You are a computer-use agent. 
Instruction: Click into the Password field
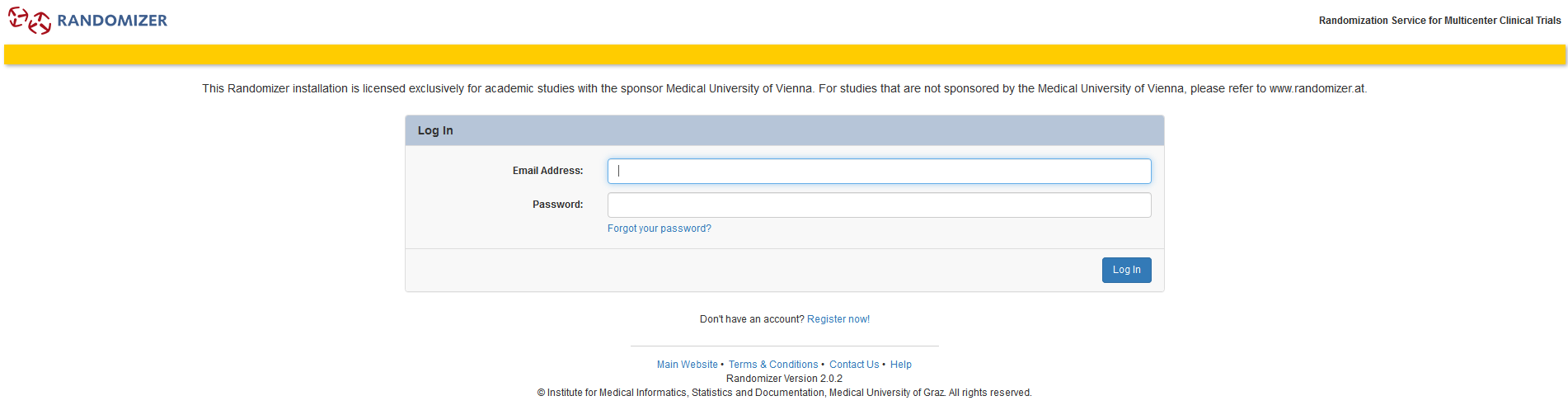coord(879,205)
